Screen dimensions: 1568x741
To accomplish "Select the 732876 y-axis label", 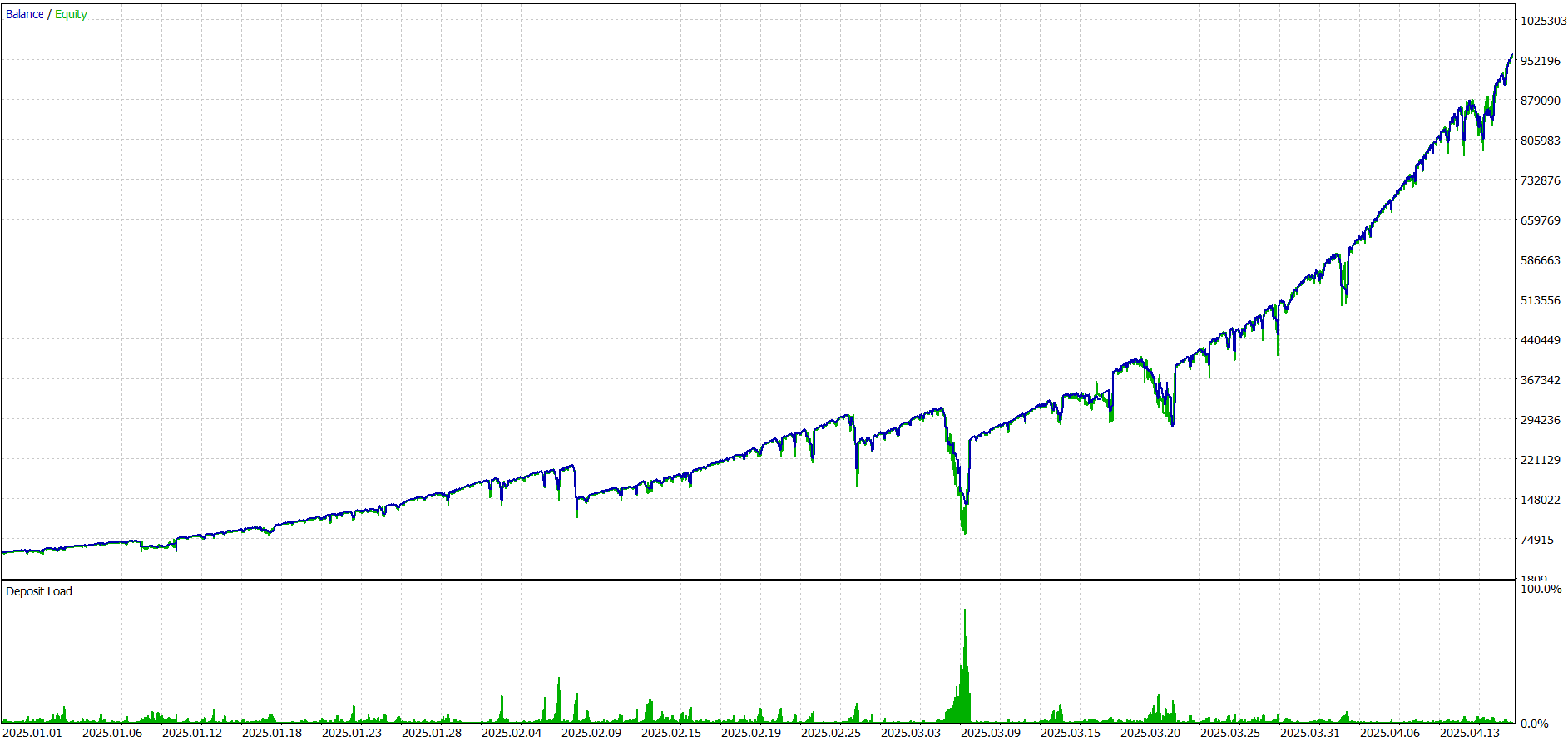I will [1540, 180].
